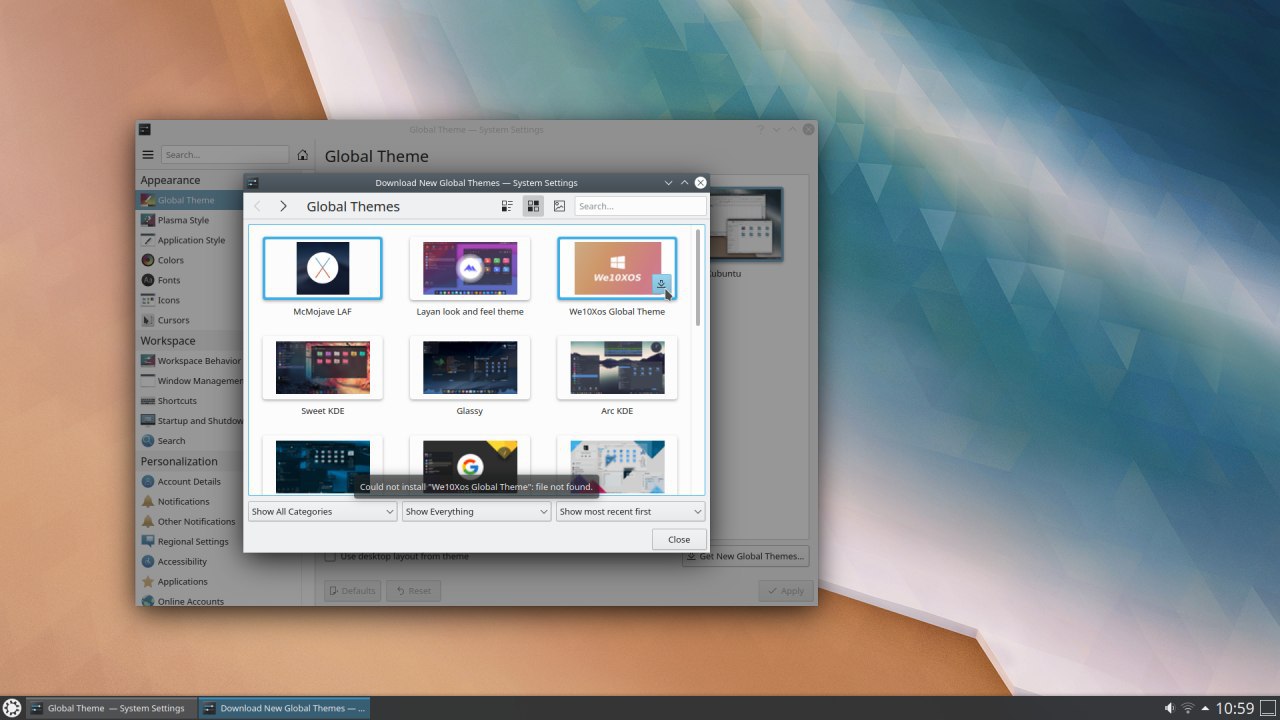The height and width of the screenshot is (720, 1280).
Task: Open Online Accounts in the sidebar
Action: click(x=189, y=601)
